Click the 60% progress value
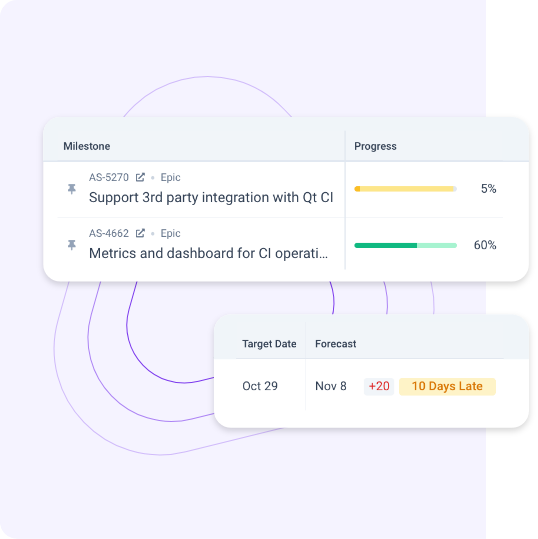The width and height of the screenshot is (538, 539). coord(485,245)
